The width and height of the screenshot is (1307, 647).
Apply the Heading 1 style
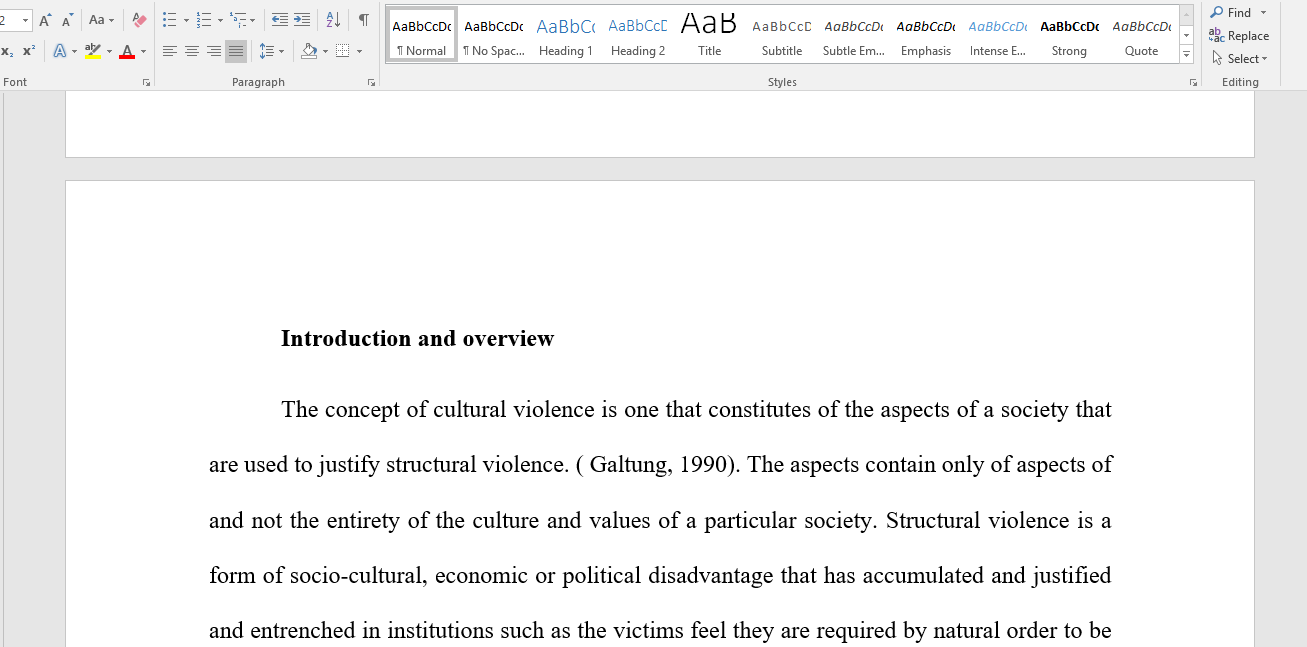pyautogui.click(x=566, y=35)
